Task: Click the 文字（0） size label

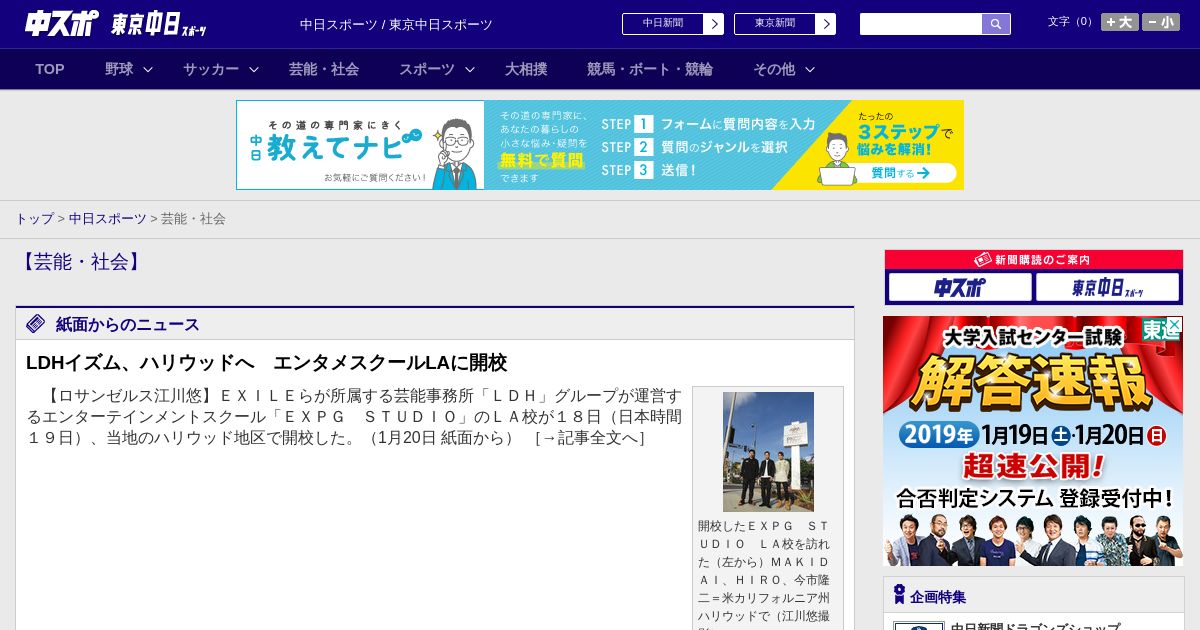Action: tap(1072, 22)
